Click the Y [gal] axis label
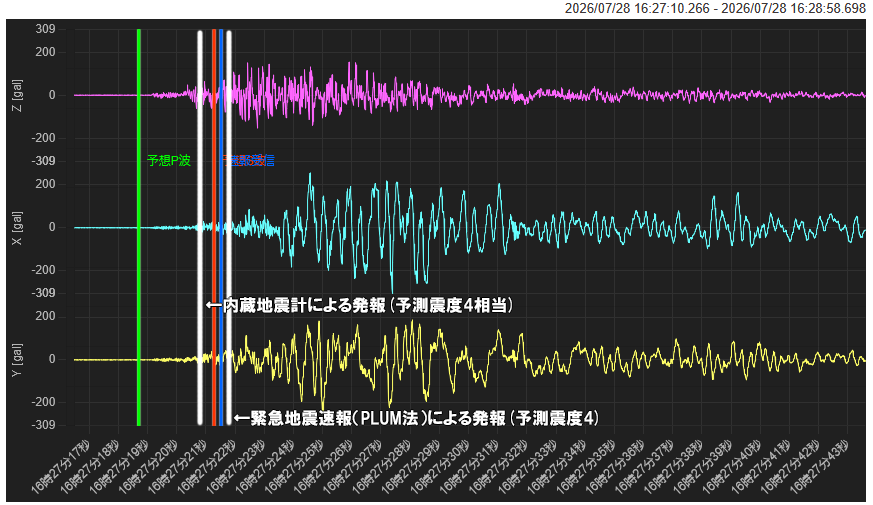Viewport: 873px width, 505px height. point(17,360)
